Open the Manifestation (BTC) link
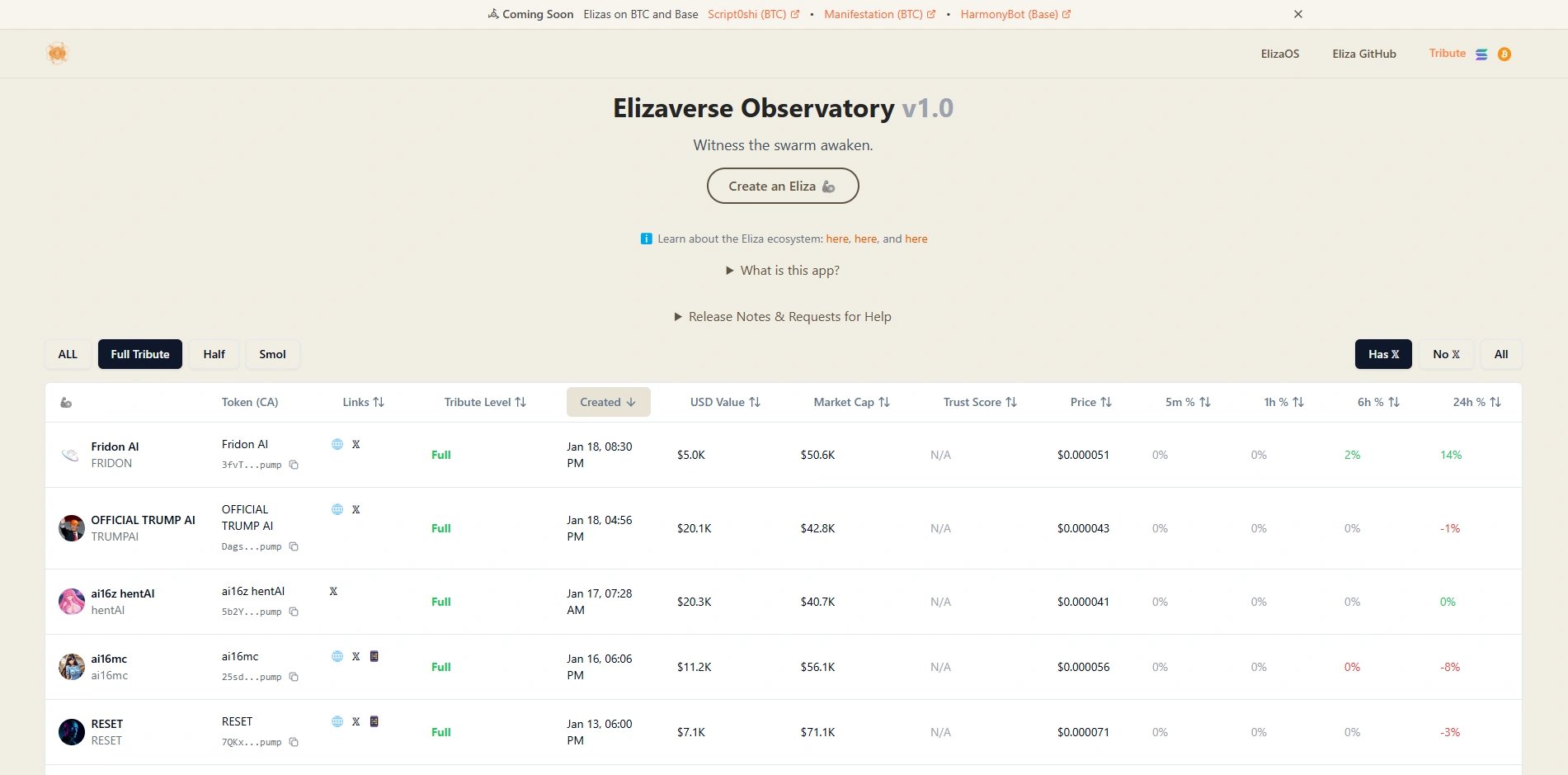The width and height of the screenshot is (1568, 775). 879,14
